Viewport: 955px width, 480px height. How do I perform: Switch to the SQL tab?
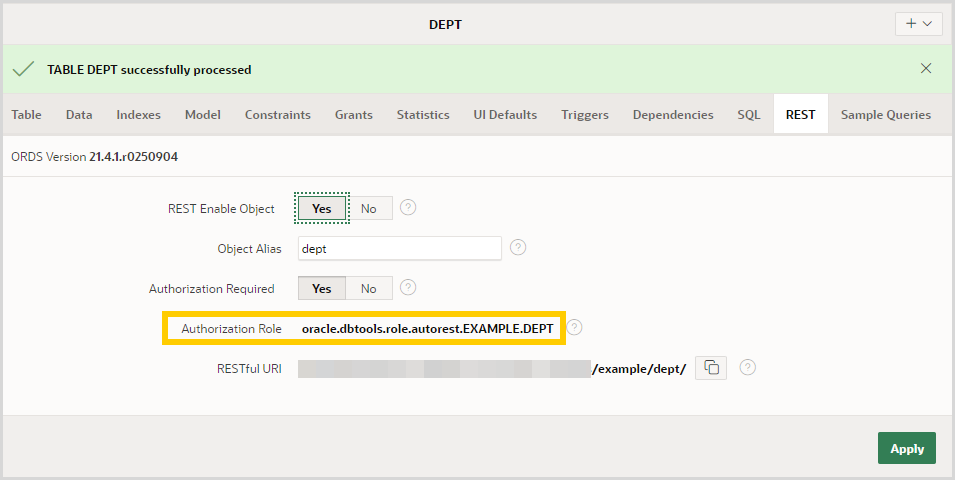(749, 115)
